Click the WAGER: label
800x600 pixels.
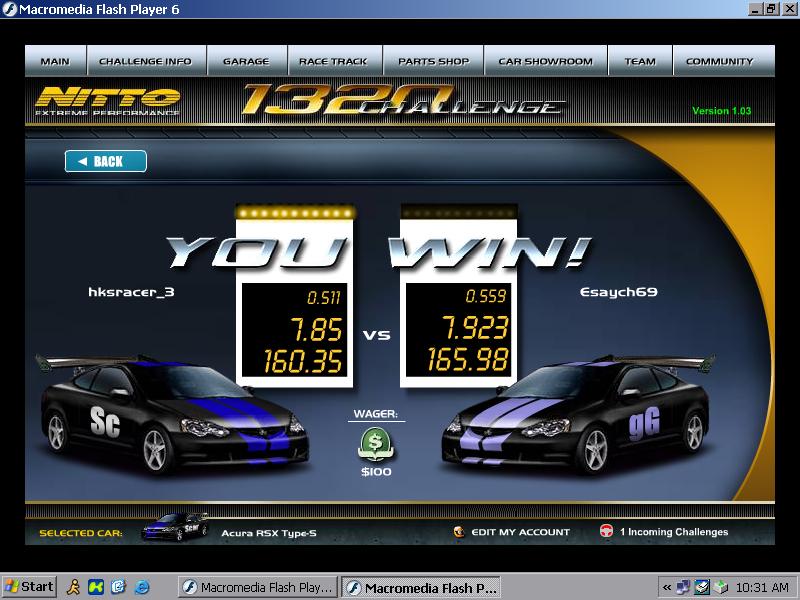tap(376, 414)
